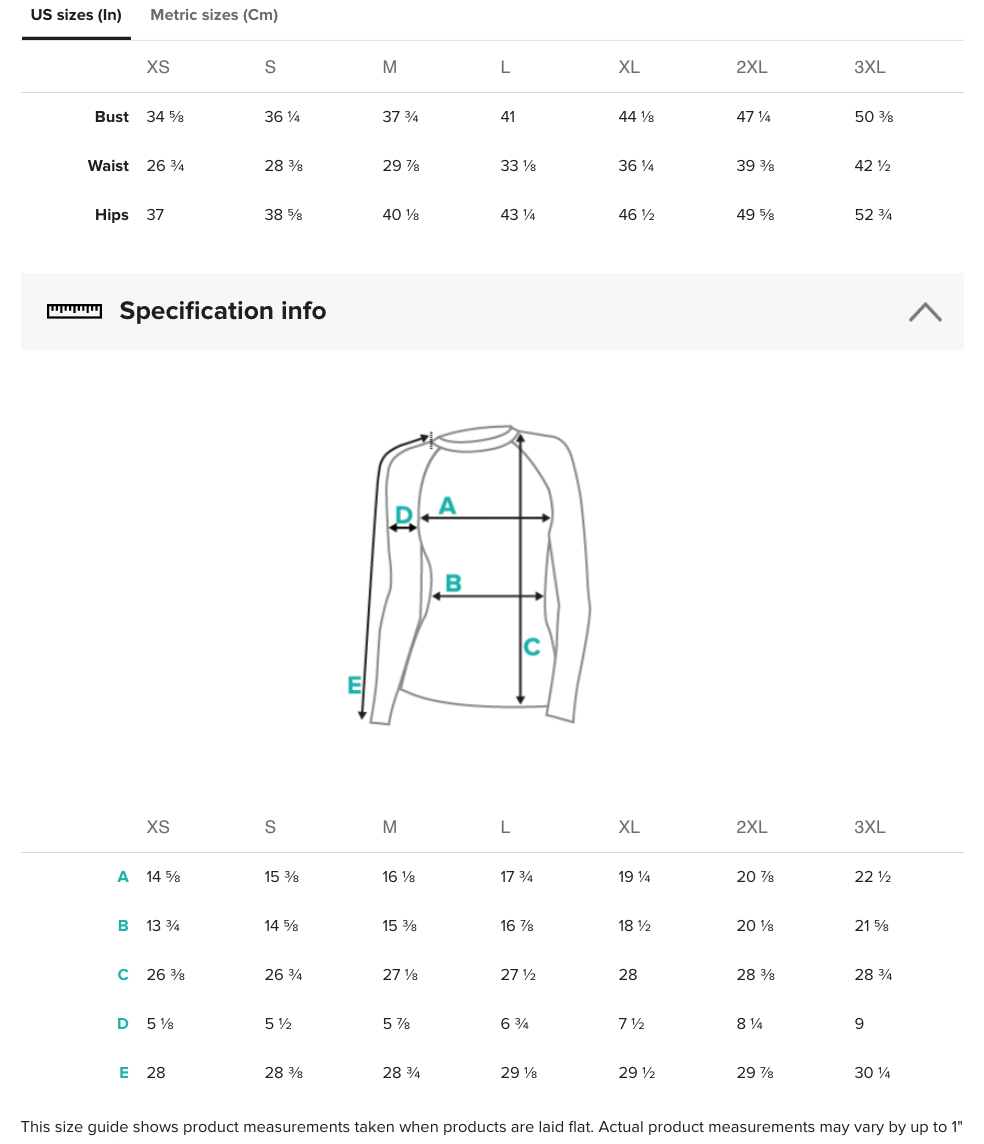Click the Hips row label
This screenshot has height=1144, width=984.
click(112, 214)
